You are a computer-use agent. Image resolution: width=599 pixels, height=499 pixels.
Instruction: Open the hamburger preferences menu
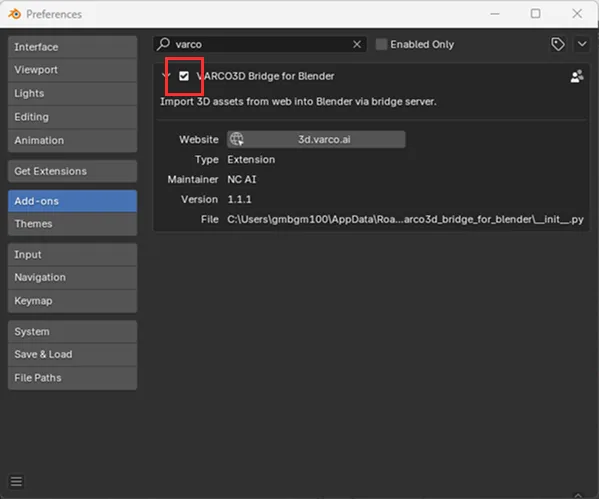click(16, 481)
